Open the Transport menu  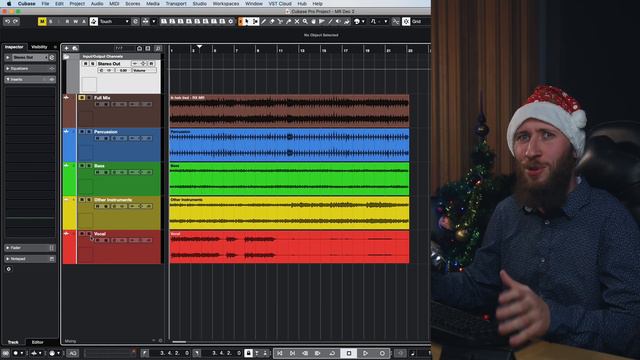[x=176, y=3]
